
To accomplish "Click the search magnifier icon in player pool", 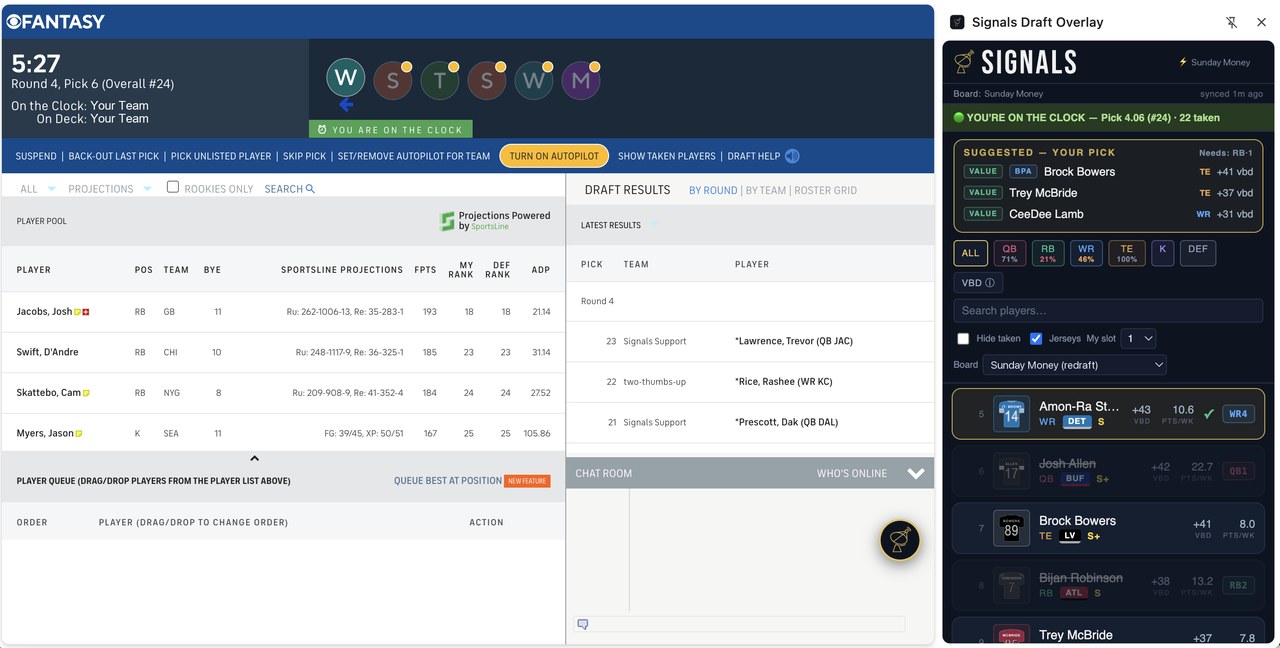I will pos(310,189).
